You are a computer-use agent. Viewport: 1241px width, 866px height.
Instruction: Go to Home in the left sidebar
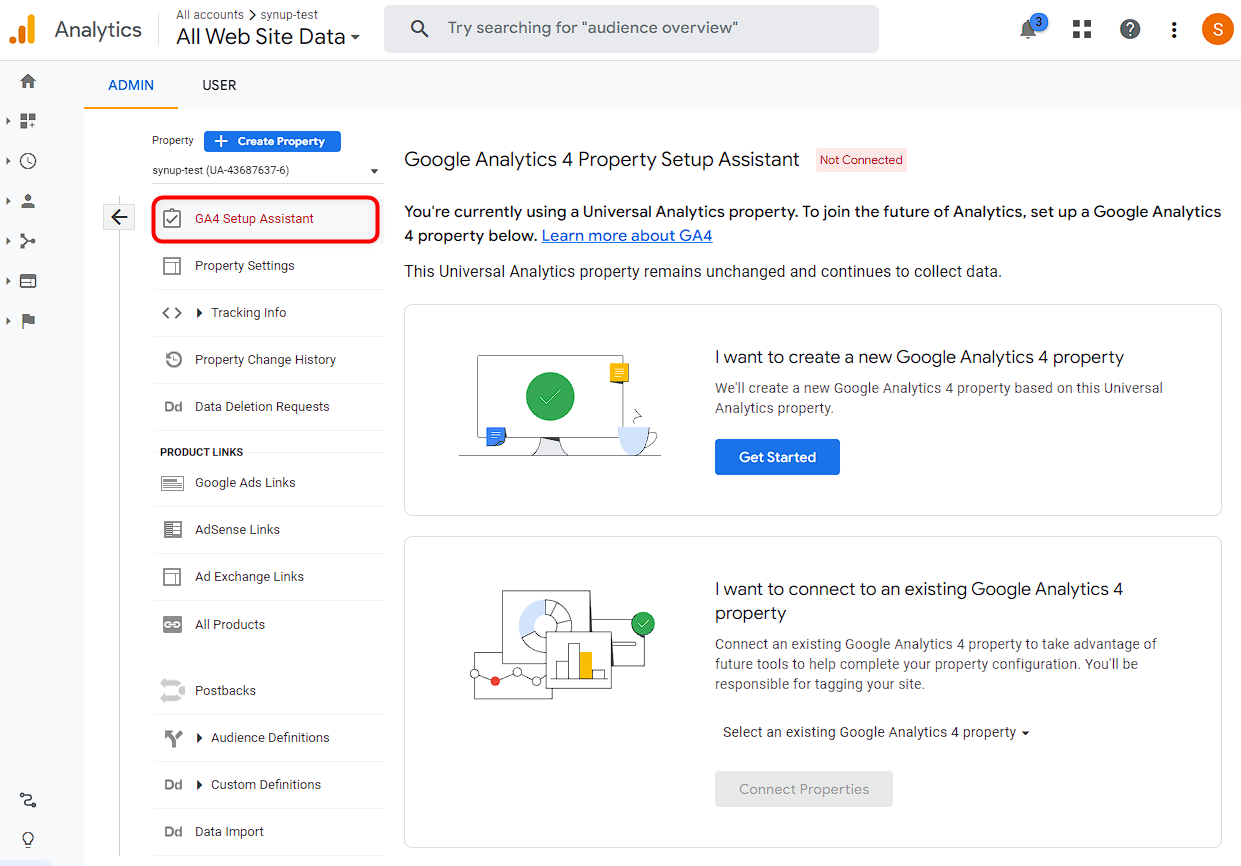pyautogui.click(x=28, y=81)
